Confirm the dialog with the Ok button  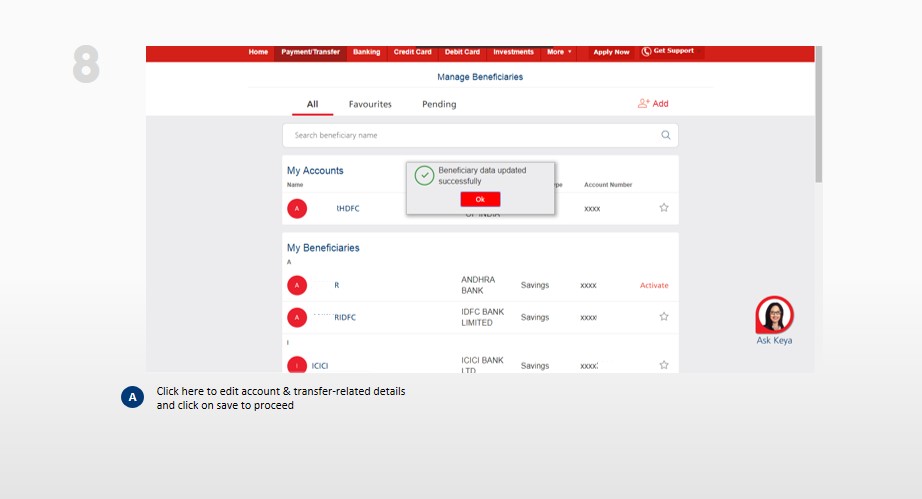(480, 199)
